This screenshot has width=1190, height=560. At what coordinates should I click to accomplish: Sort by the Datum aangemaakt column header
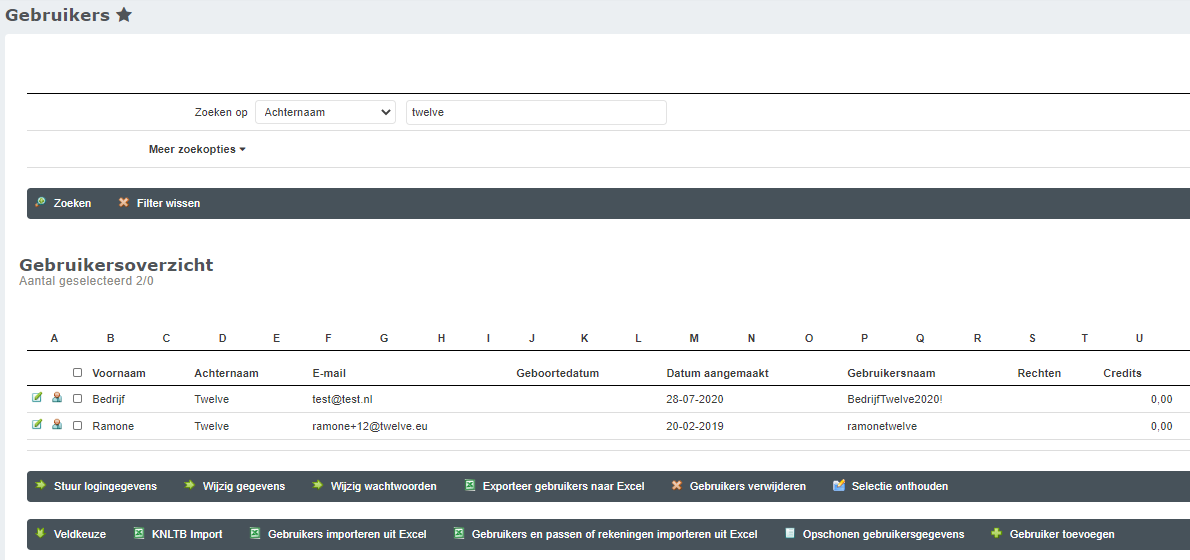(x=717, y=373)
